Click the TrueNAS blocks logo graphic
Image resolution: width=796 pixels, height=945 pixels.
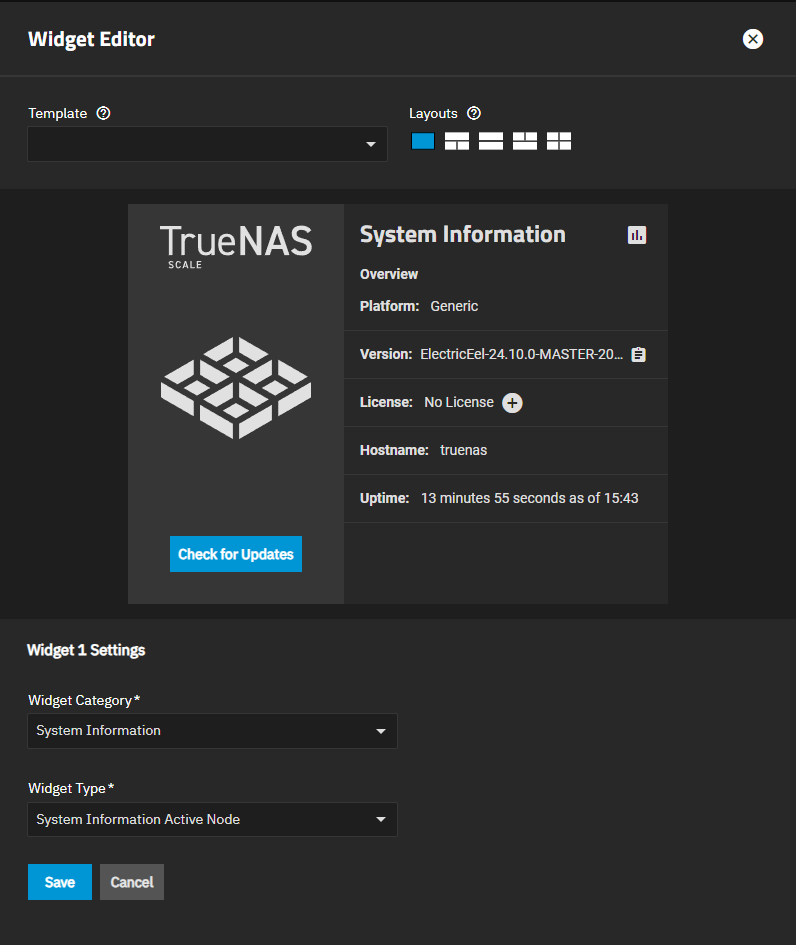click(236, 388)
